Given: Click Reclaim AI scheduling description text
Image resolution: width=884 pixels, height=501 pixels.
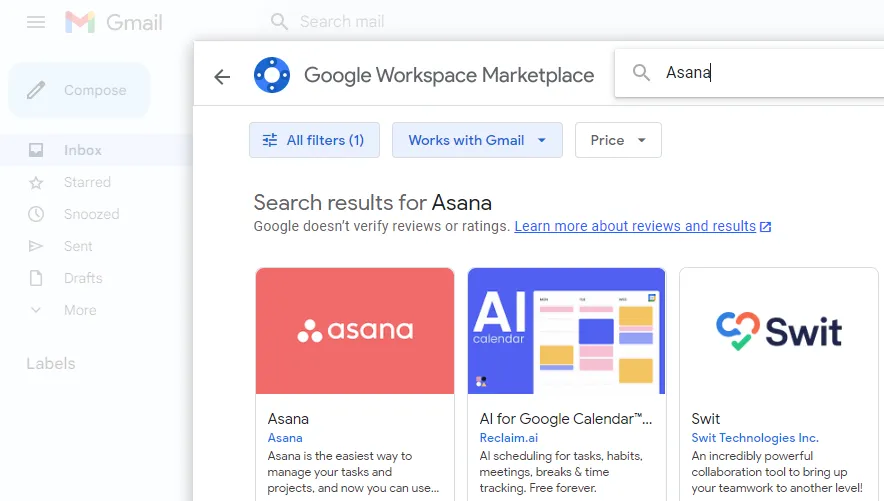Looking at the screenshot, I should (x=562, y=472).
